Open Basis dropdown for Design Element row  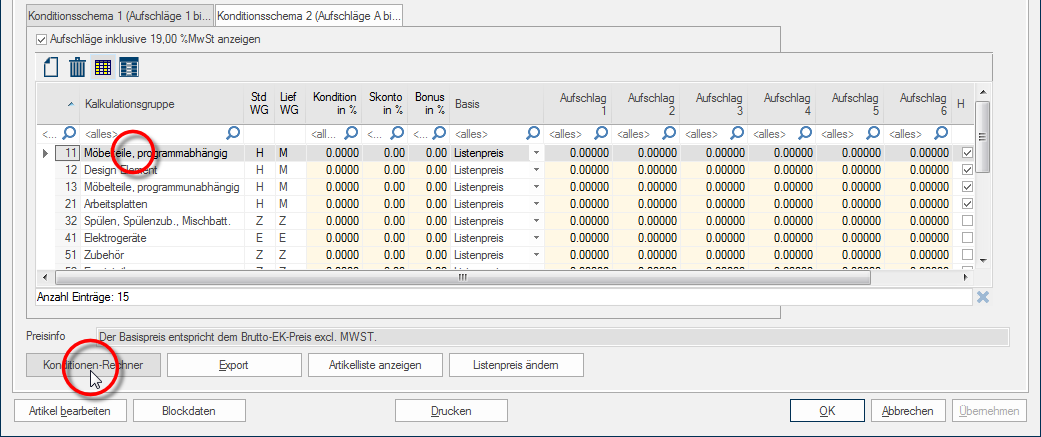[x=536, y=170]
